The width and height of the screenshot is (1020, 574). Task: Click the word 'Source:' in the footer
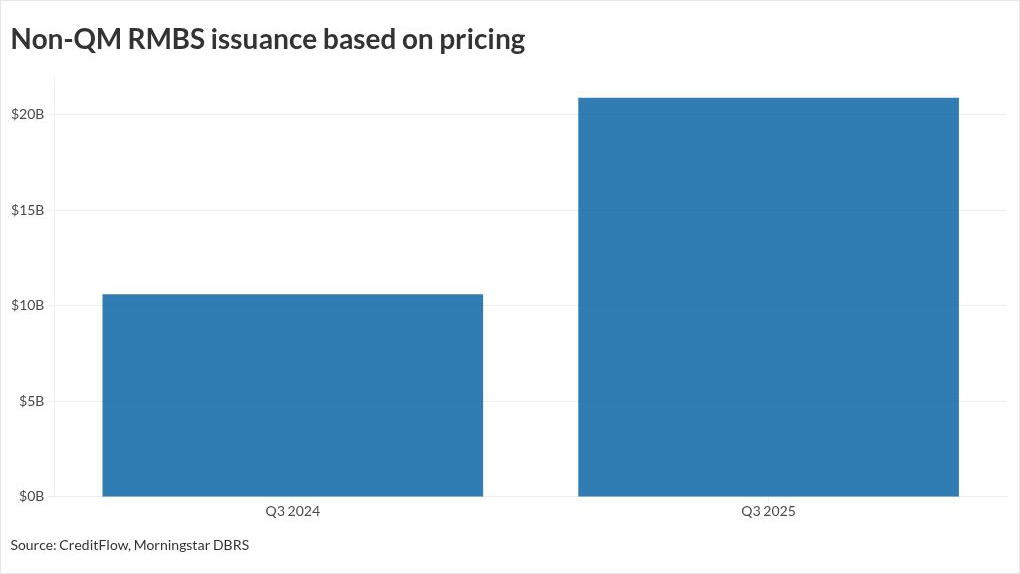(x=33, y=545)
